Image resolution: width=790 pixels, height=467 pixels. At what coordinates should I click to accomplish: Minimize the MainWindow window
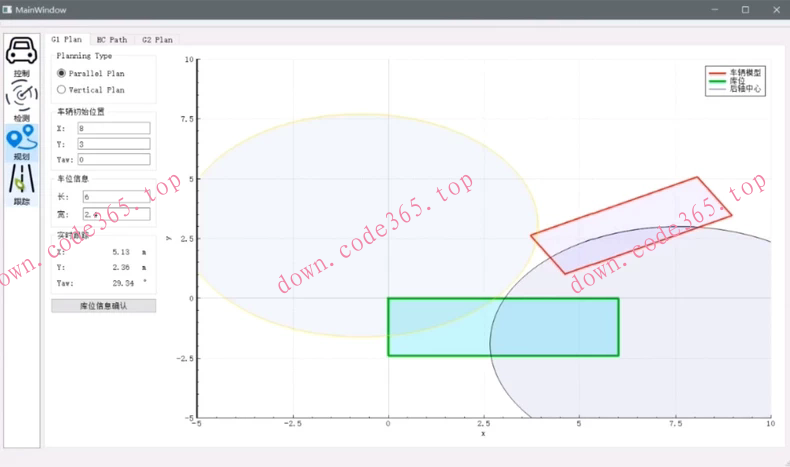[714, 10]
